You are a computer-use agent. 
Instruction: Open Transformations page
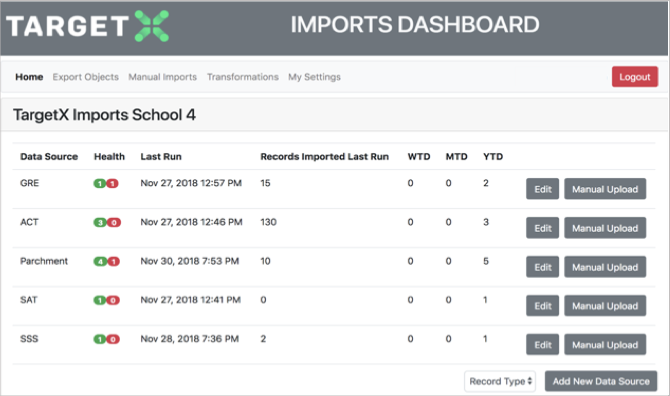(x=243, y=77)
